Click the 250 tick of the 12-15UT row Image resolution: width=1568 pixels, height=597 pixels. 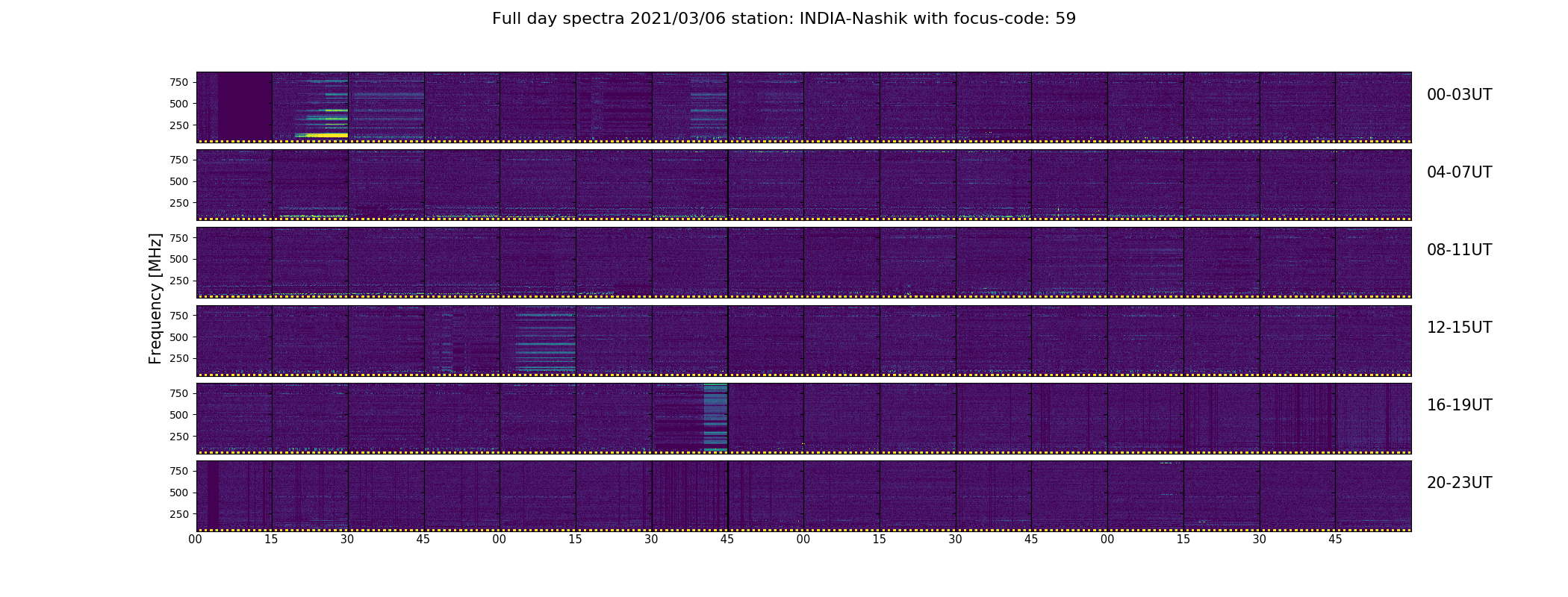tap(179, 358)
